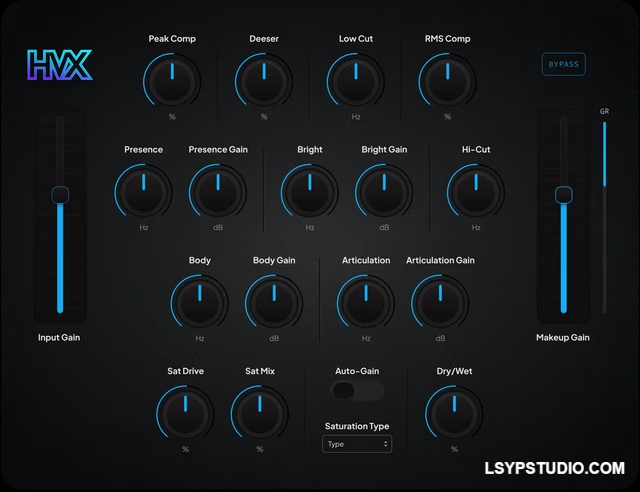Viewport: 640px width, 492px height.
Task: Click the Body frequency knob
Action: tap(199, 303)
